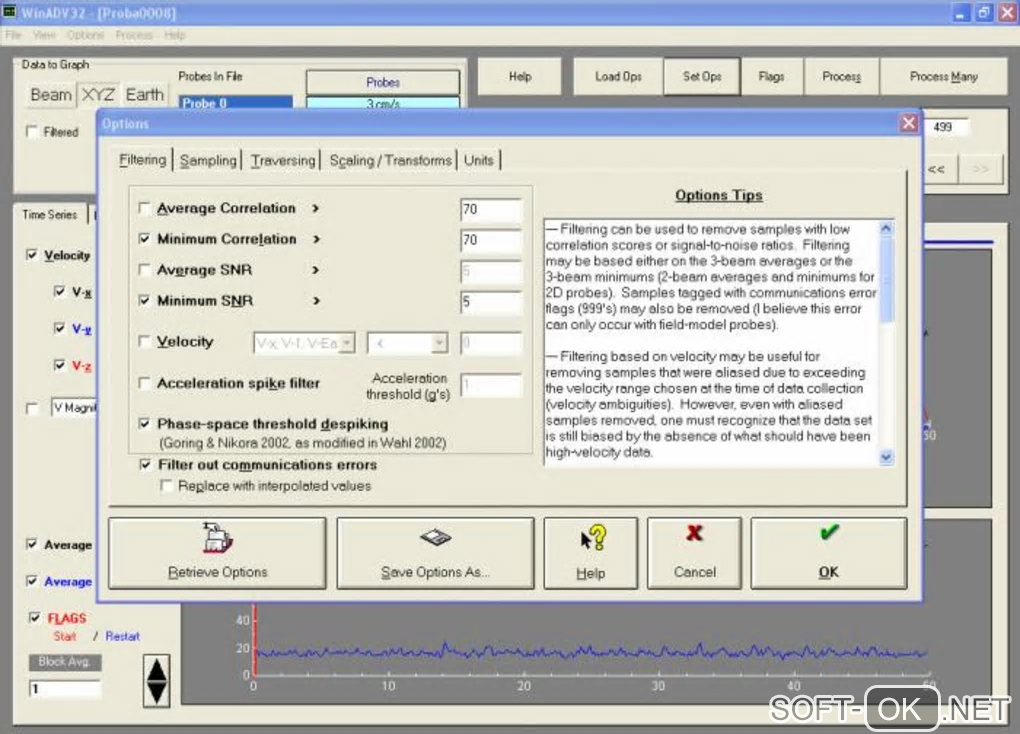Toggle the V-x series checkbox
Screen dimensions: 1020x734
(59, 292)
